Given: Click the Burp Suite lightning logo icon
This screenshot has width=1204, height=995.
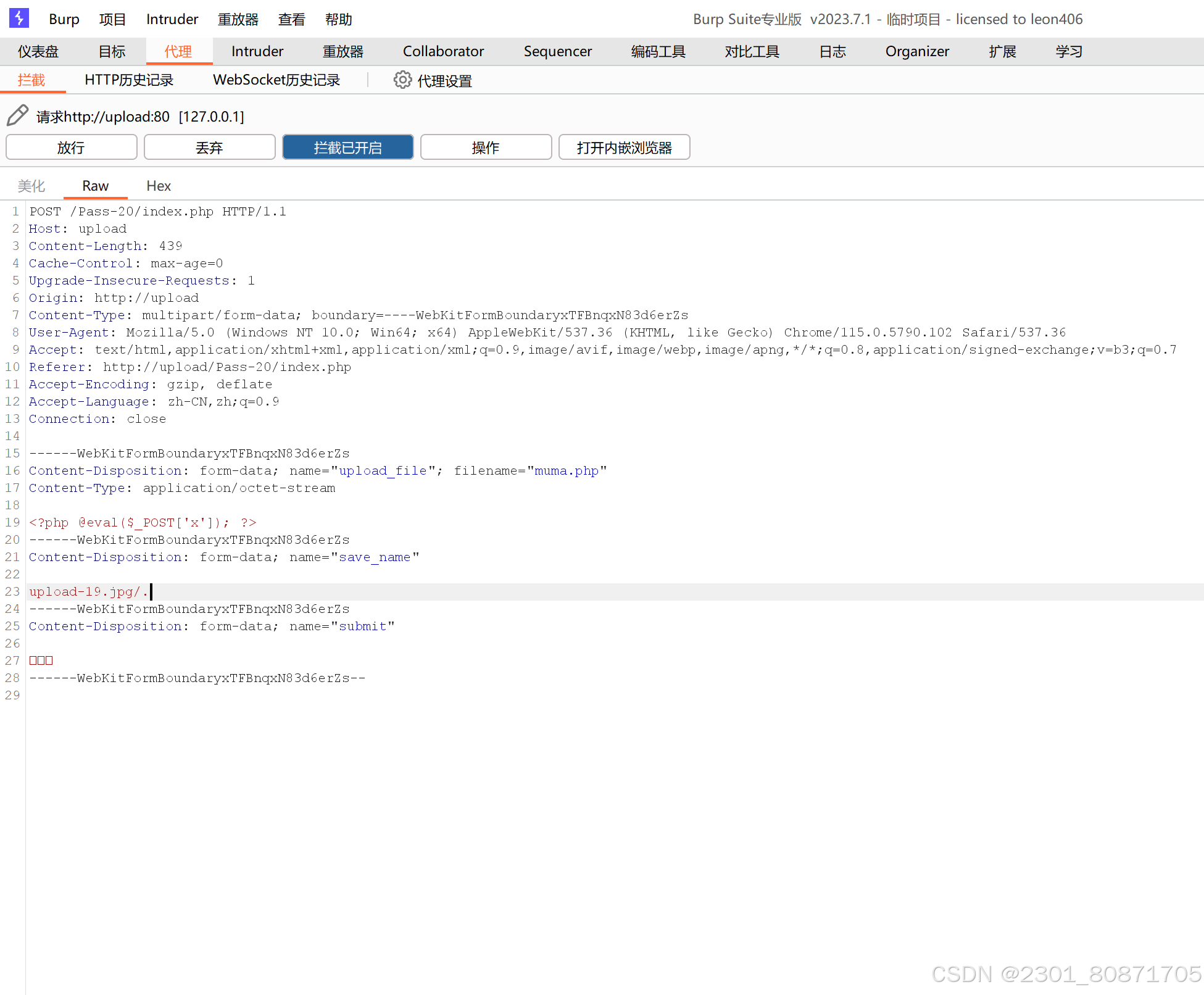Looking at the screenshot, I should pos(19,19).
